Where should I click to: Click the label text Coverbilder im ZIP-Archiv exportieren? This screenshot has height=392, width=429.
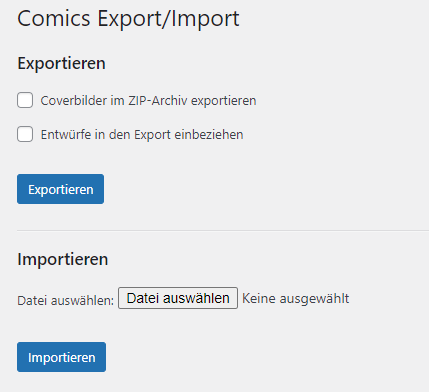tap(148, 101)
